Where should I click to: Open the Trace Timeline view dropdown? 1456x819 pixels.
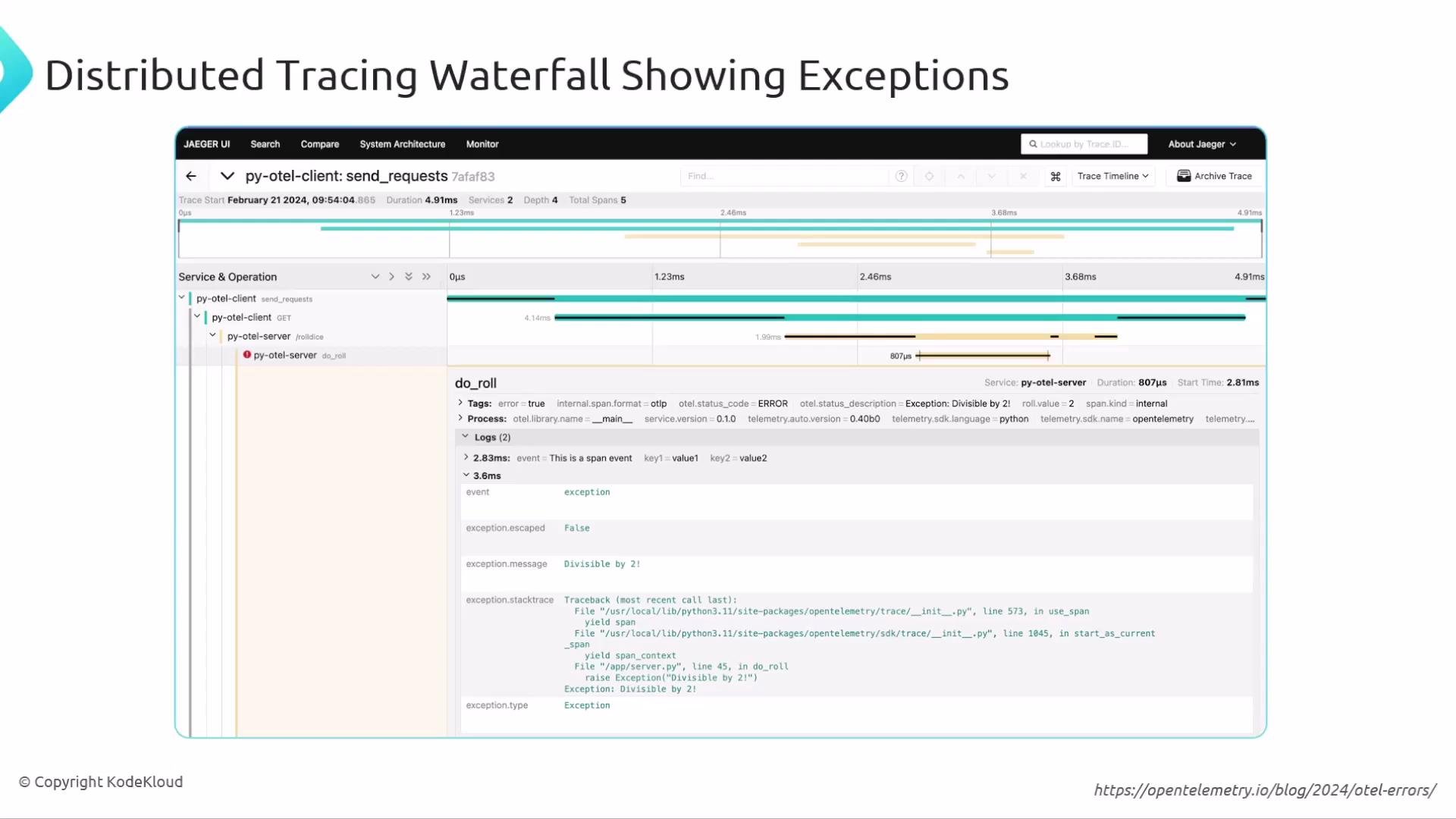click(1112, 176)
